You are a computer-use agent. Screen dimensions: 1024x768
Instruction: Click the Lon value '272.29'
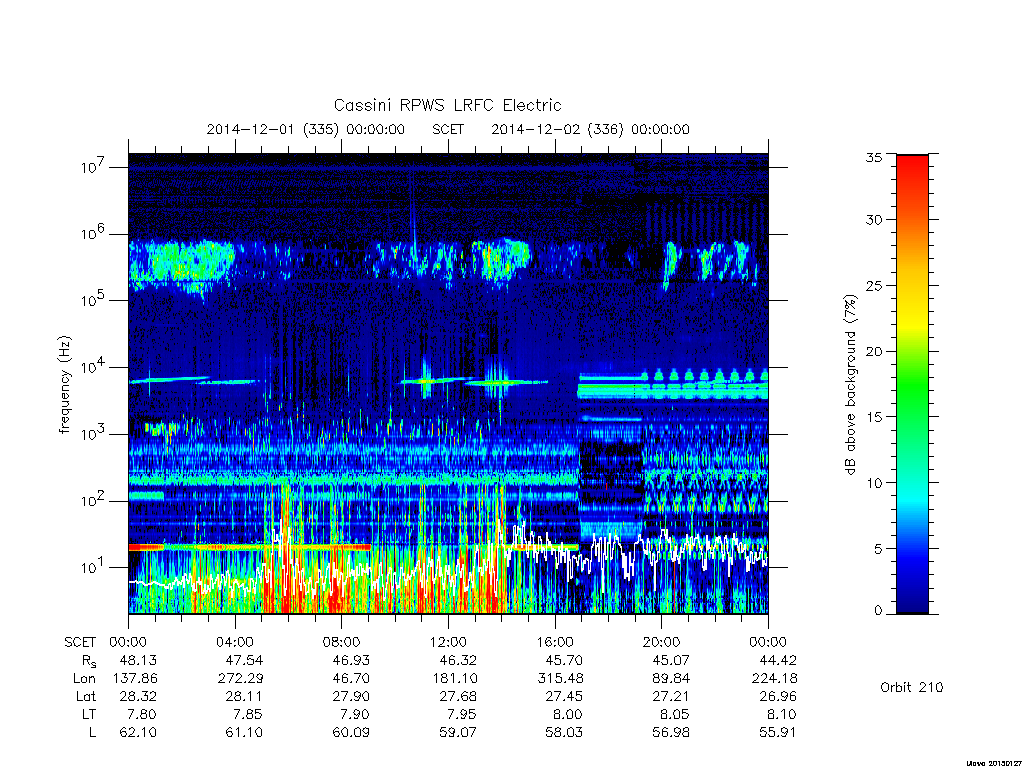(240, 678)
